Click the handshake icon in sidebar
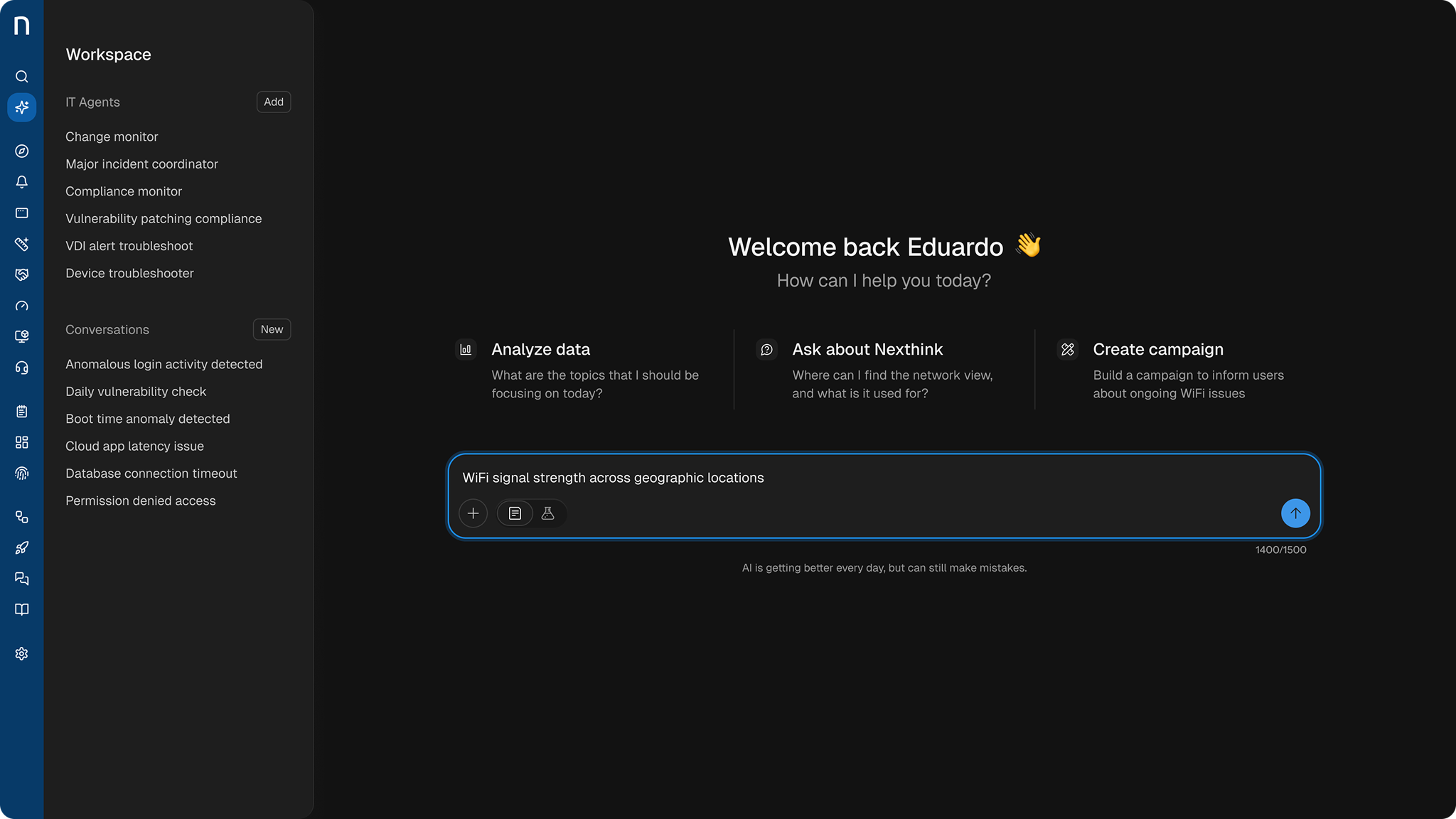 click(x=22, y=274)
